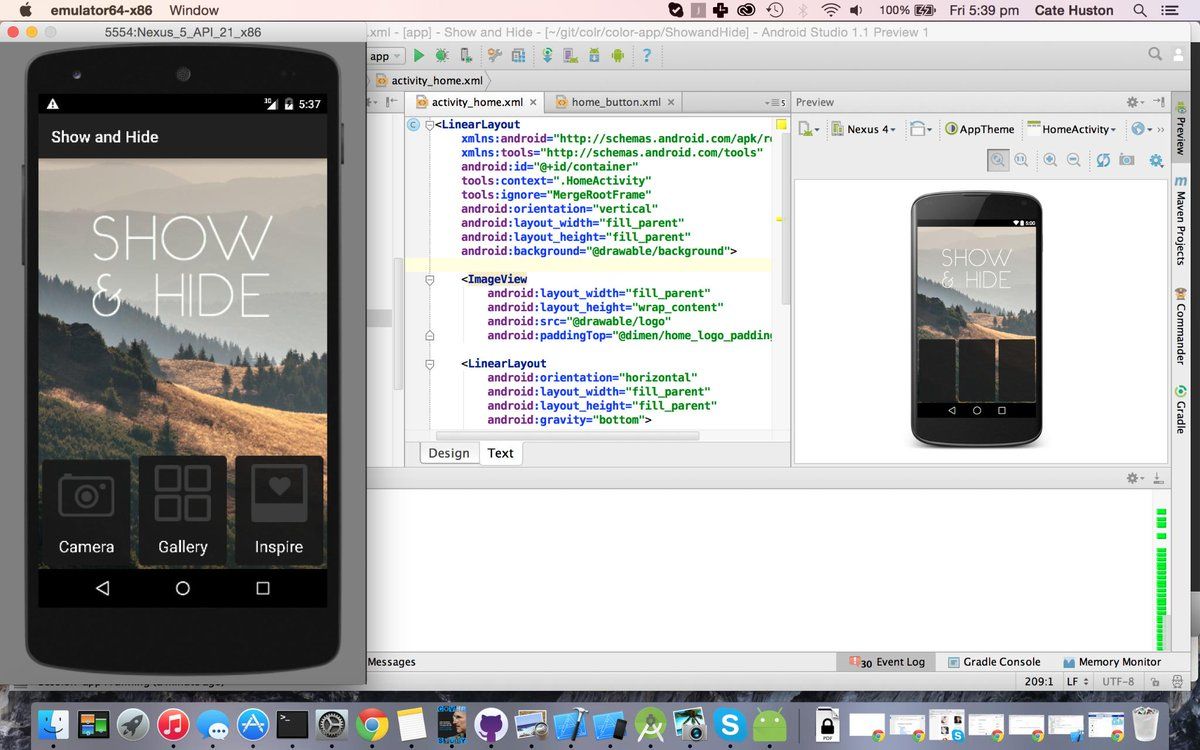Switch to the Design view button
The height and width of the screenshot is (750, 1200).
(x=448, y=452)
